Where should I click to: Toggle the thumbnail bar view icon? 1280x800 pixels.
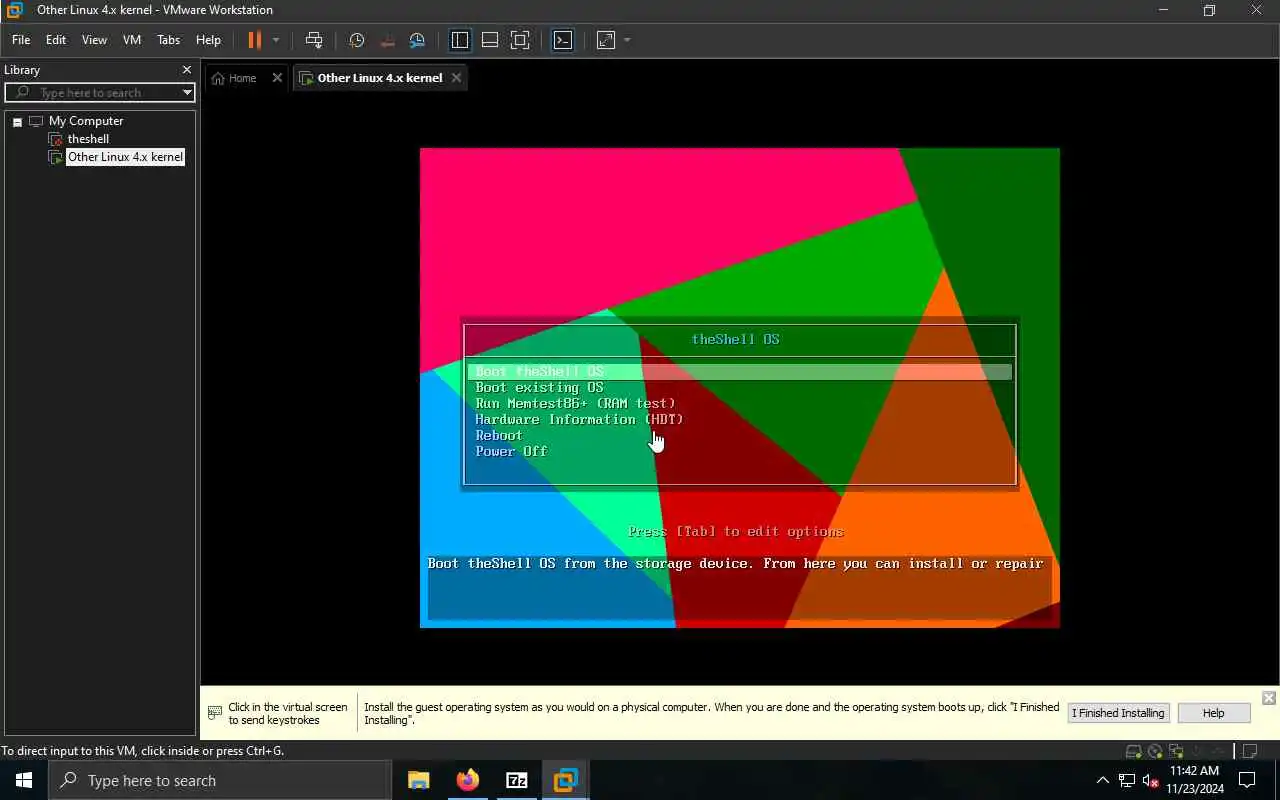pyautogui.click(x=490, y=40)
